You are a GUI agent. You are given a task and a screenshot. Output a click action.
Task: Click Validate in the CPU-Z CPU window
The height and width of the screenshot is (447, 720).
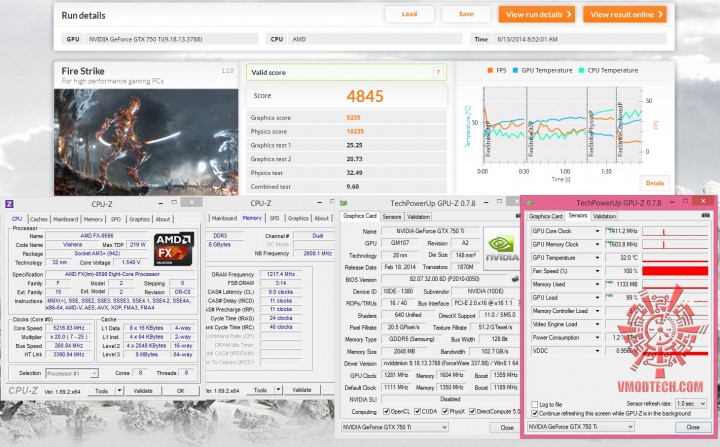(x=143, y=390)
